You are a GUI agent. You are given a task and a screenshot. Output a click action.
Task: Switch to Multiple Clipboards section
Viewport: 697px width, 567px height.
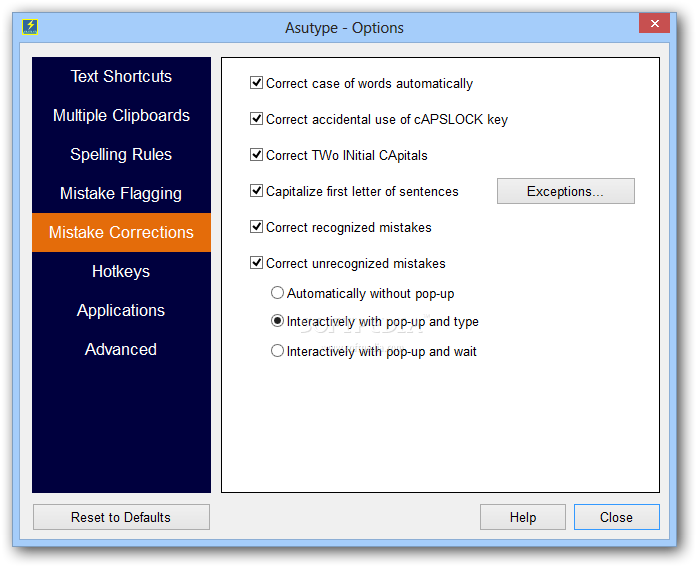coord(121,116)
